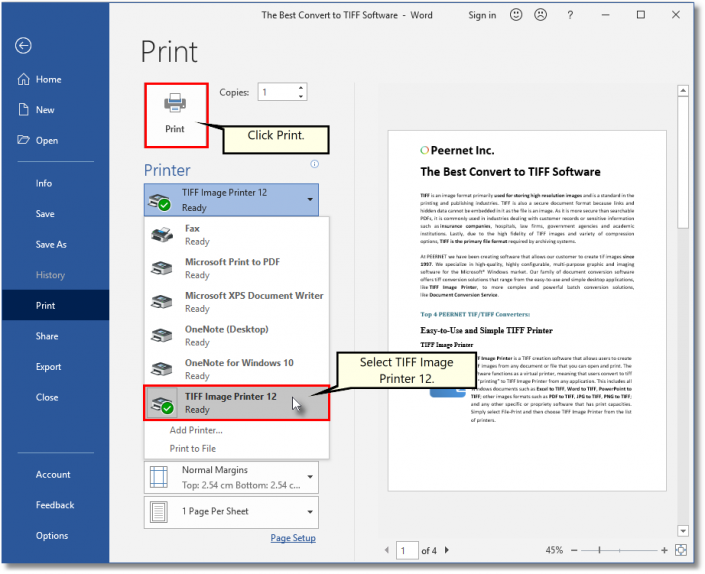Click Print to File option
705x574 pixels.
pyautogui.click(x=192, y=449)
